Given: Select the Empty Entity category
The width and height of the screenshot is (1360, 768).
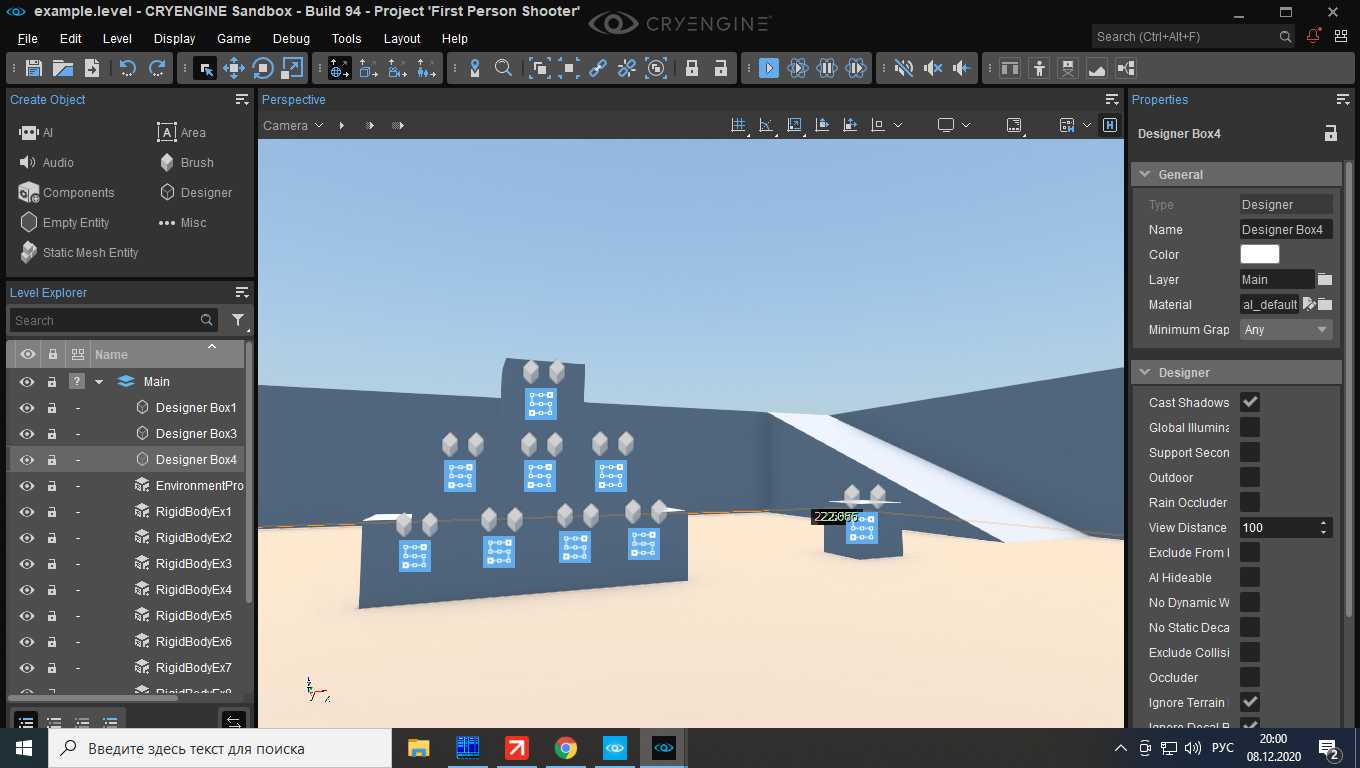Looking at the screenshot, I should tap(64, 222).
